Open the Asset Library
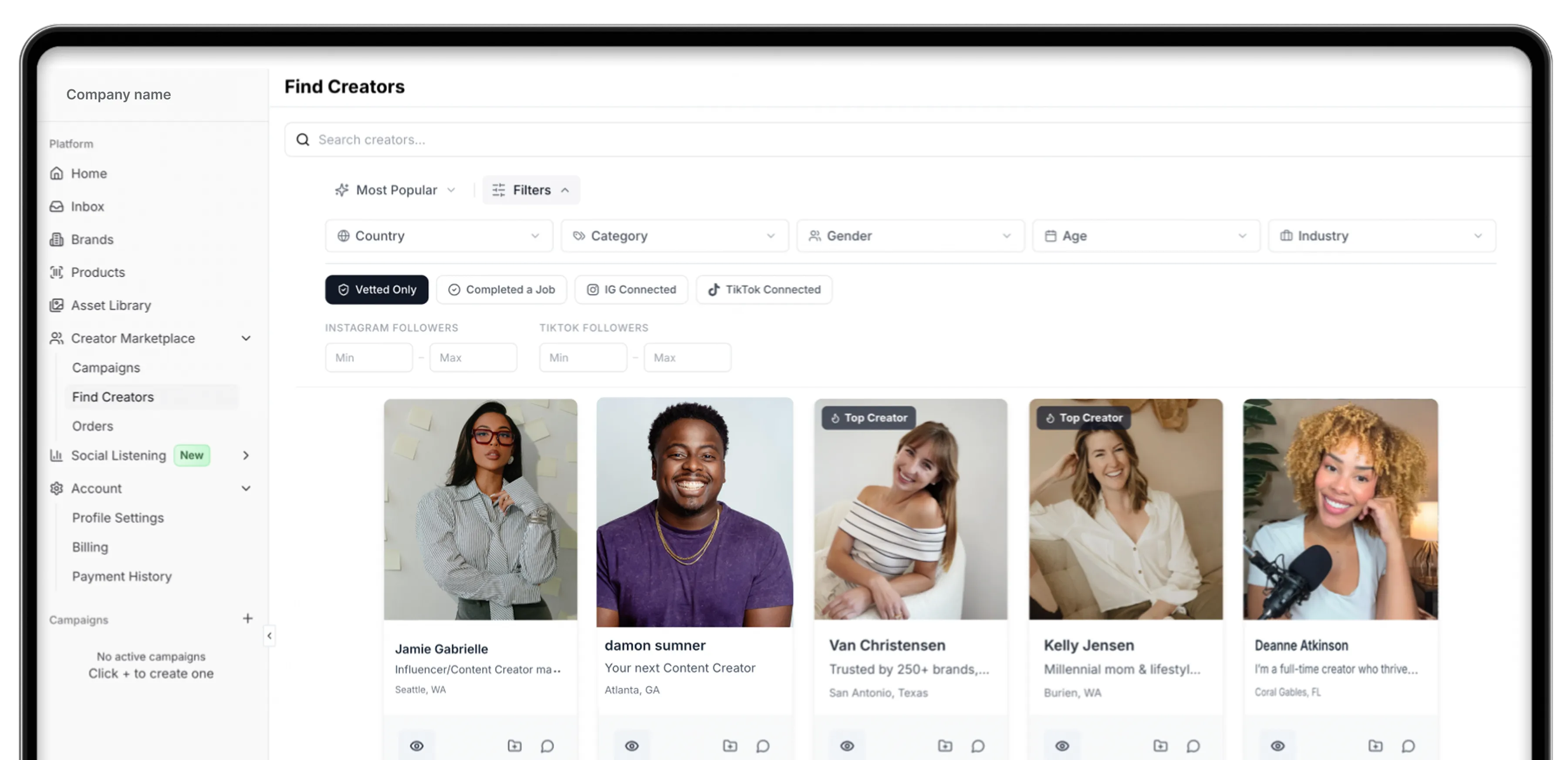 111,305
